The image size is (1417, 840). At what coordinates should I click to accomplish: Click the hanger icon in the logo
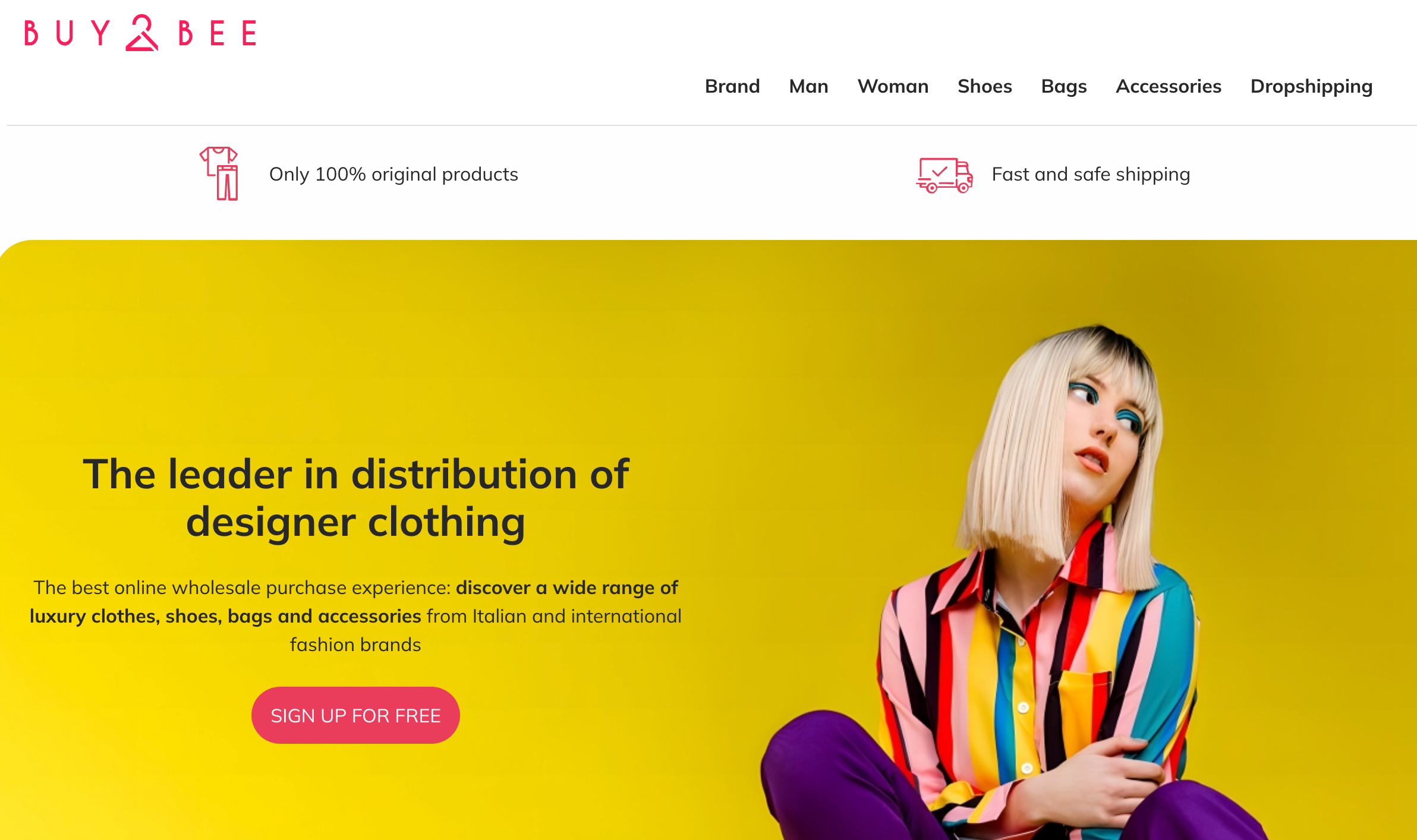click(141, 33)
